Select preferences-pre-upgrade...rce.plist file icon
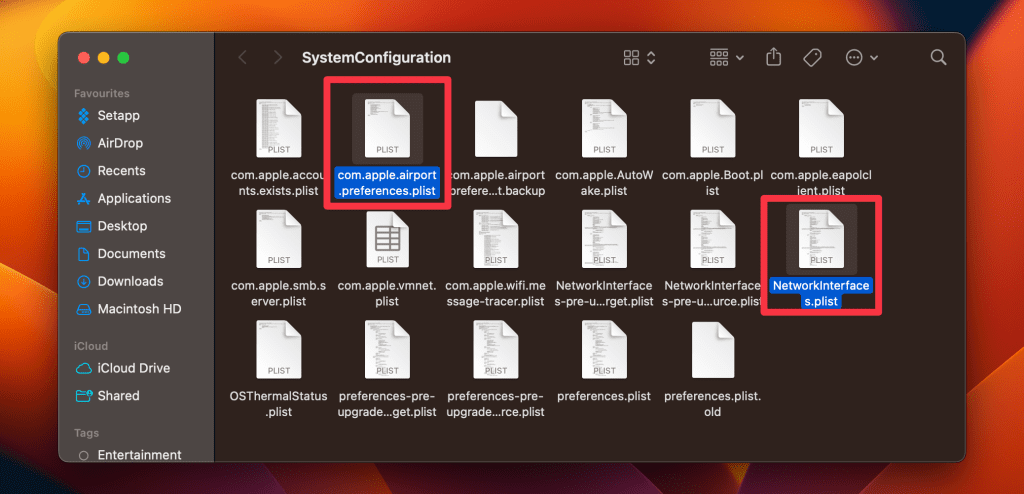 496,350
